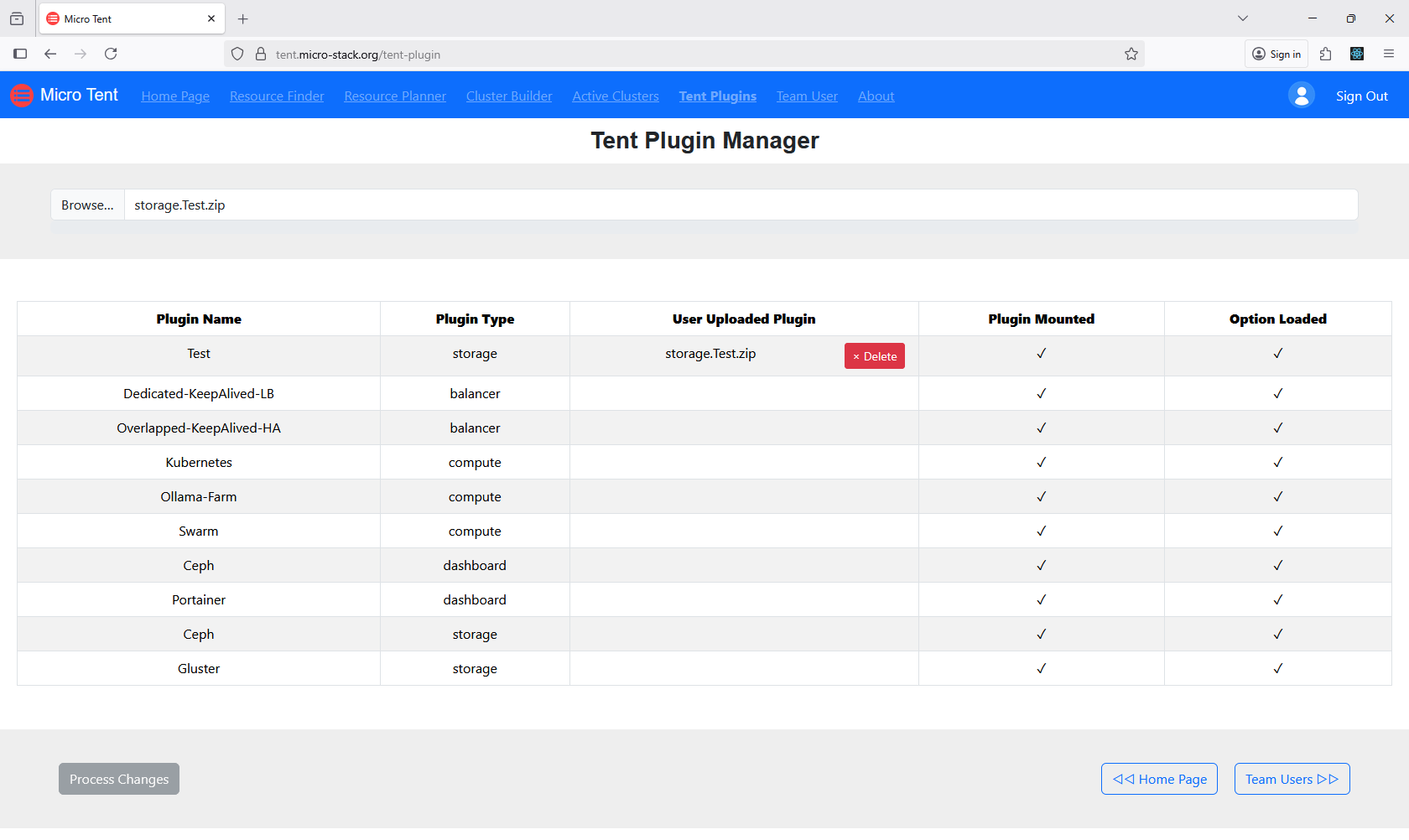Open the Sign in account dropdown
Screen dimensions: 1409x840
point(1276,54)
